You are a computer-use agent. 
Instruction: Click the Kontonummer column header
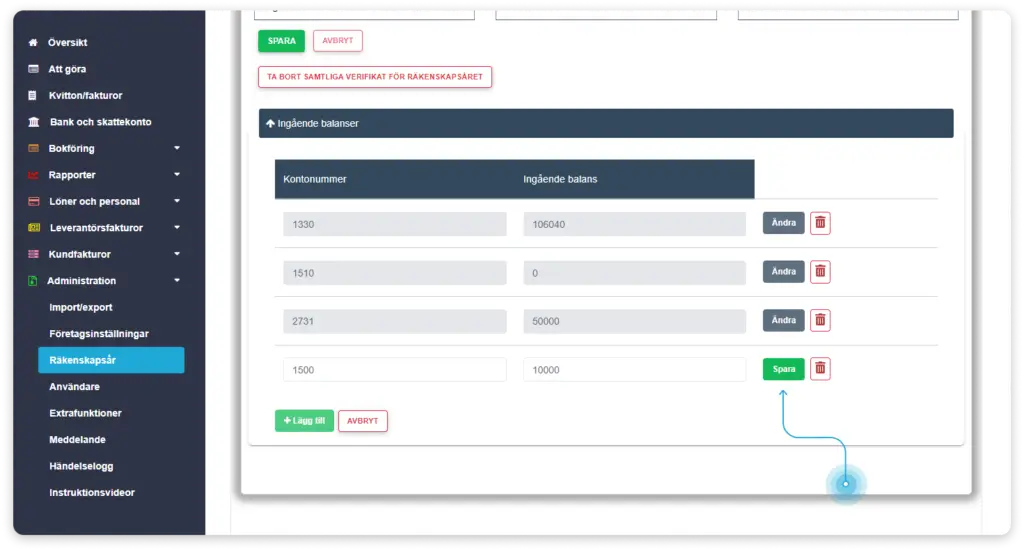[x=315, y=180]
